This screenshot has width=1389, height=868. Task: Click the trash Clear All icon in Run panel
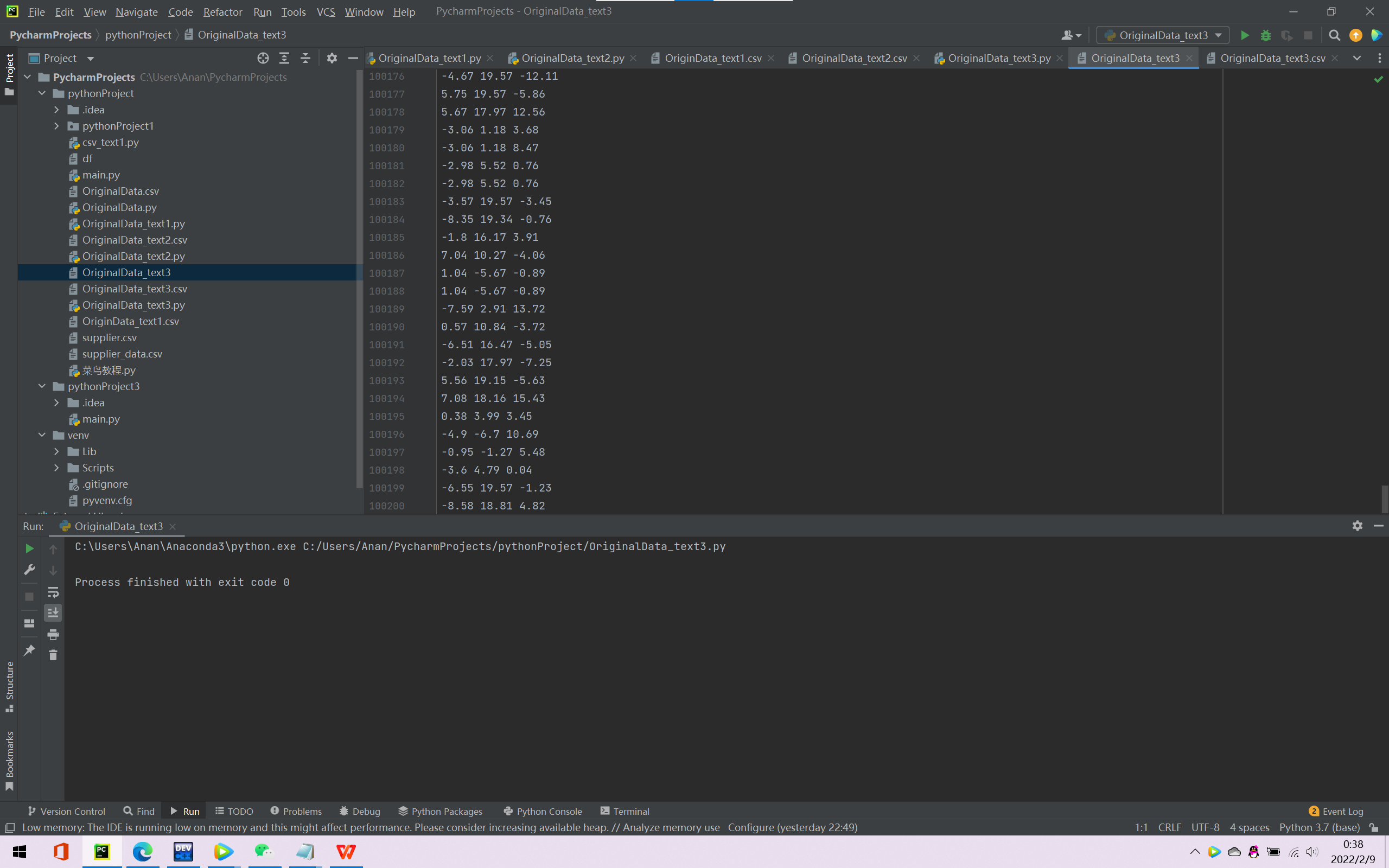[53, 655]
